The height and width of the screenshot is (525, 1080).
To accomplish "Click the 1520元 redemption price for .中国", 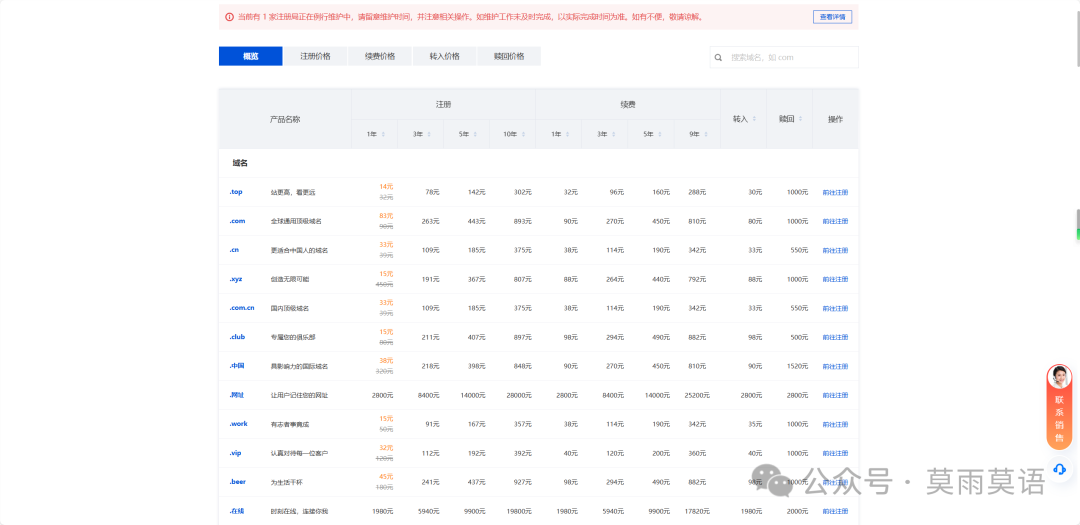I will 797,366.
